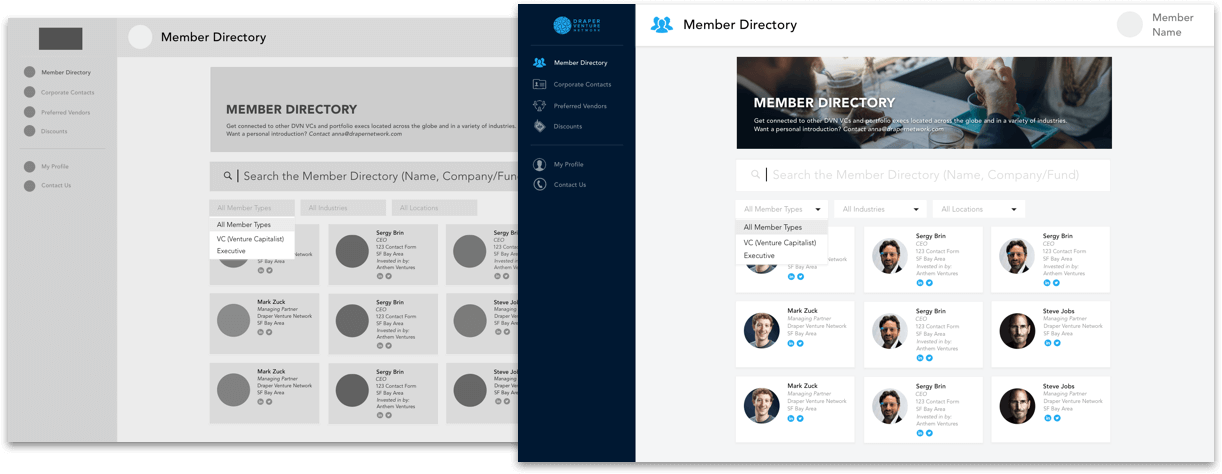Select Executive option in colored design menu

pyautogui.click(x=759, y=256)
